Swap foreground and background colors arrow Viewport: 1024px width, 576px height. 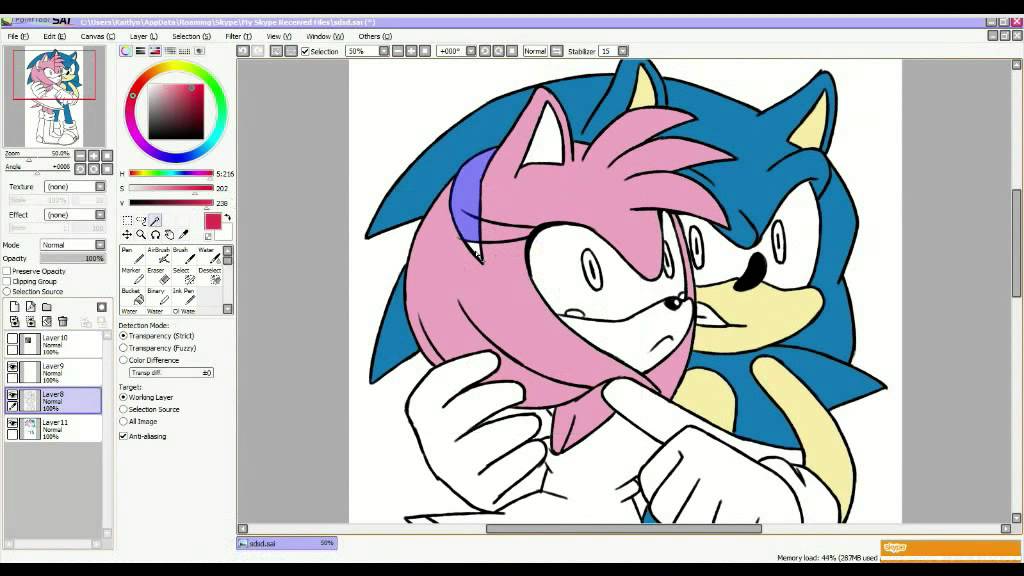tap(227, 217)
